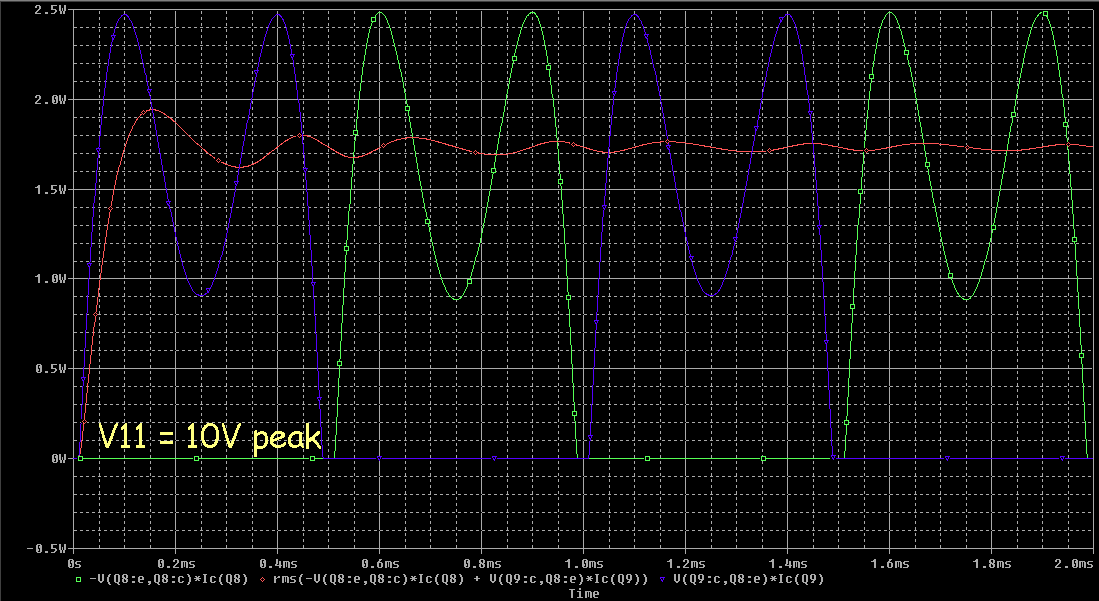
Task: Click the -0.5W y-axis label
Action: pos(47,548)
